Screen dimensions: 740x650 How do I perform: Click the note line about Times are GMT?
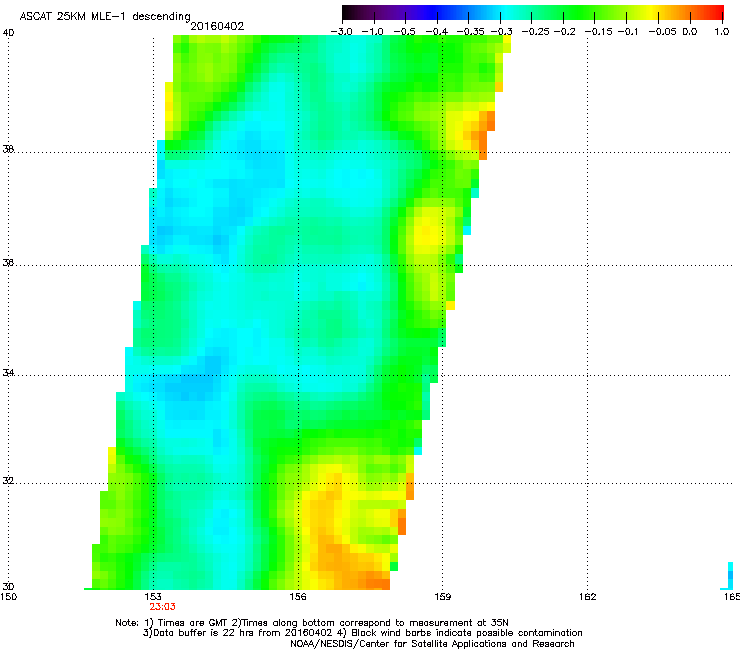pyautogui.click(x=312, y=623)
